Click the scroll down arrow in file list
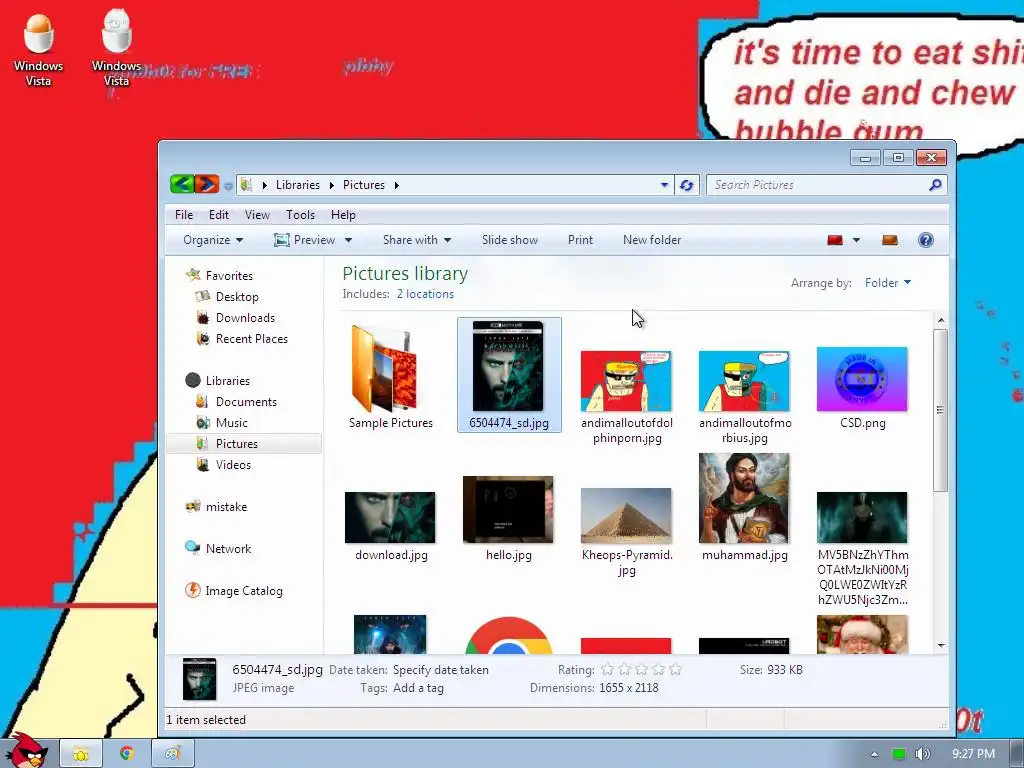Viewport: 1024px width, 768px height. click(941, 646)
